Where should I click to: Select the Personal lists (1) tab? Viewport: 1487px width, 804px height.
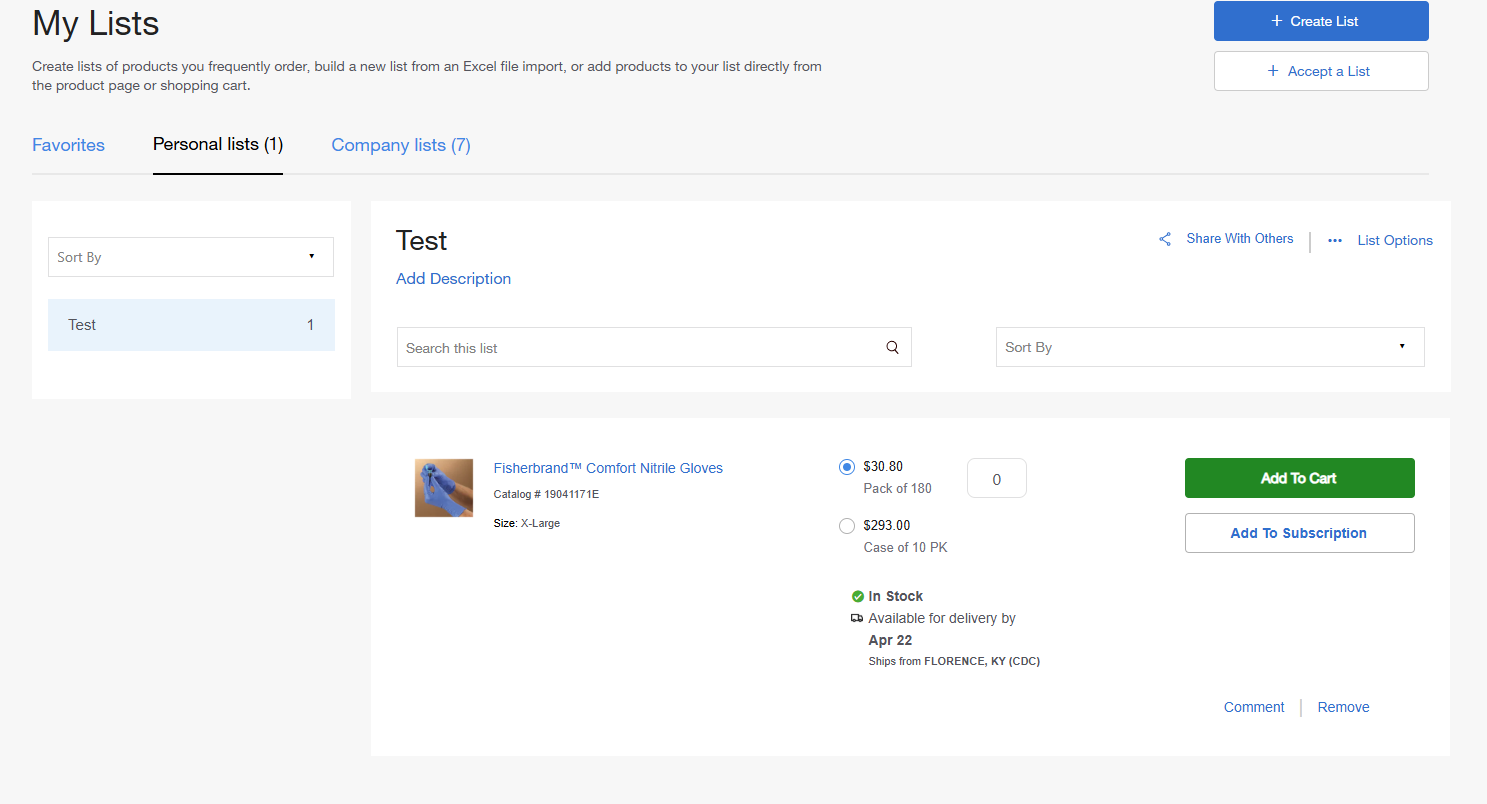point(218,145)
